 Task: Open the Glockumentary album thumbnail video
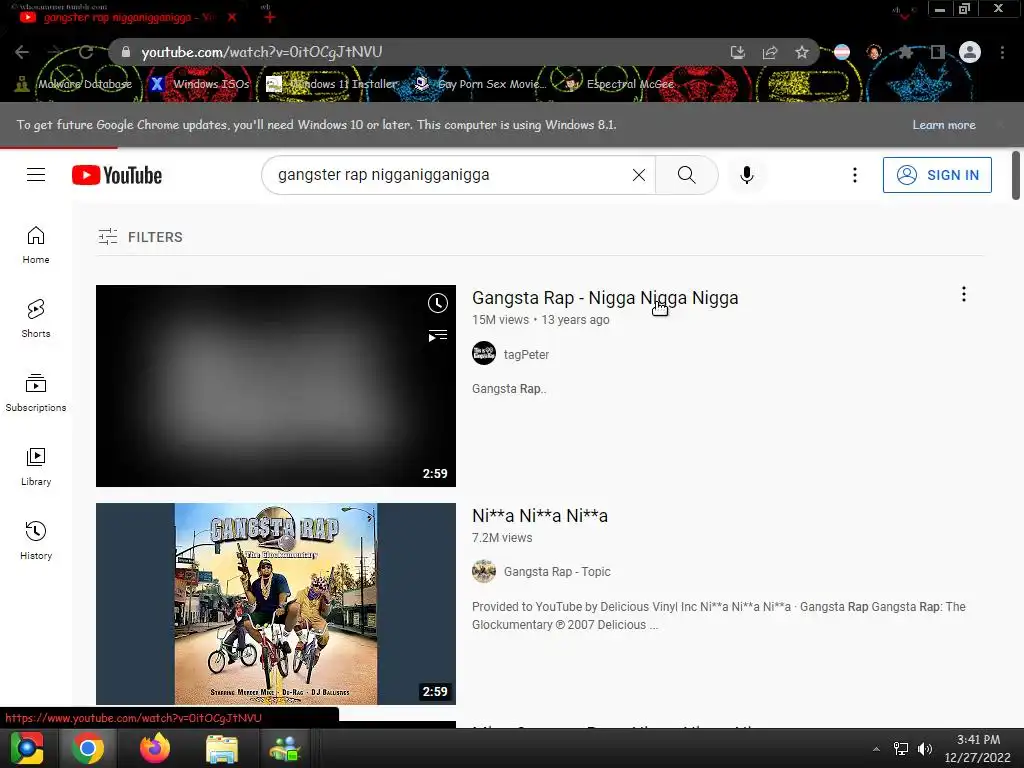pyautogui.click(x=276, y=604)
